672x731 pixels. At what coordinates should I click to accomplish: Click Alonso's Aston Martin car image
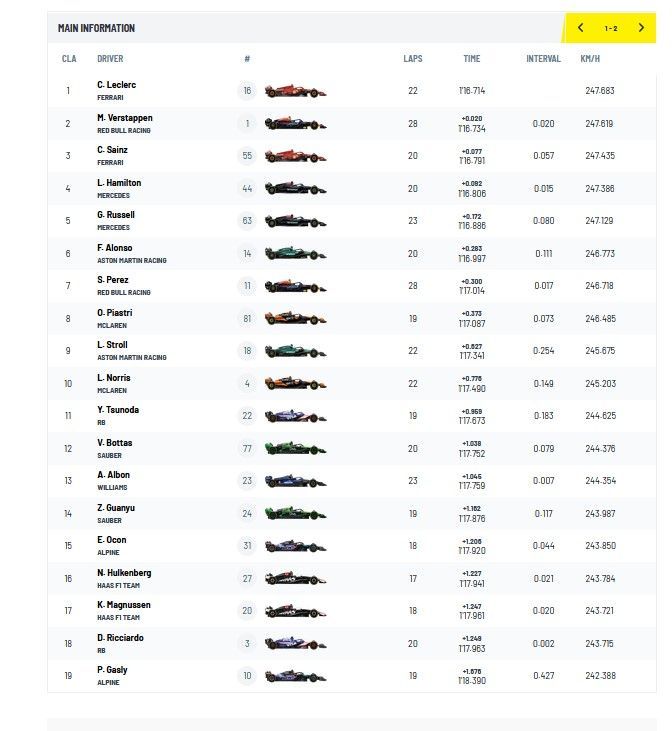[x=295, y=254]
